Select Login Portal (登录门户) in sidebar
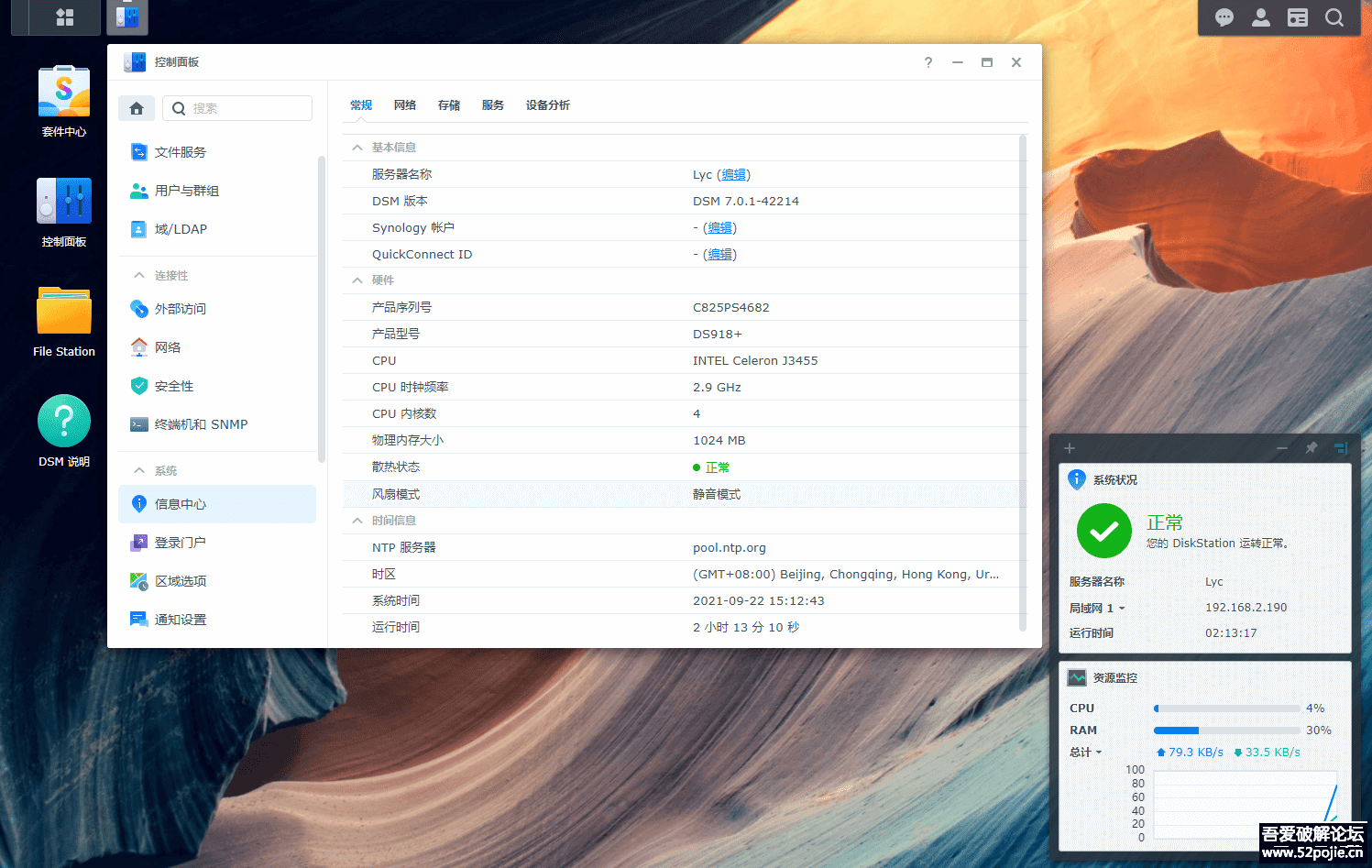 pyautogui.click(x=217, y=543)
